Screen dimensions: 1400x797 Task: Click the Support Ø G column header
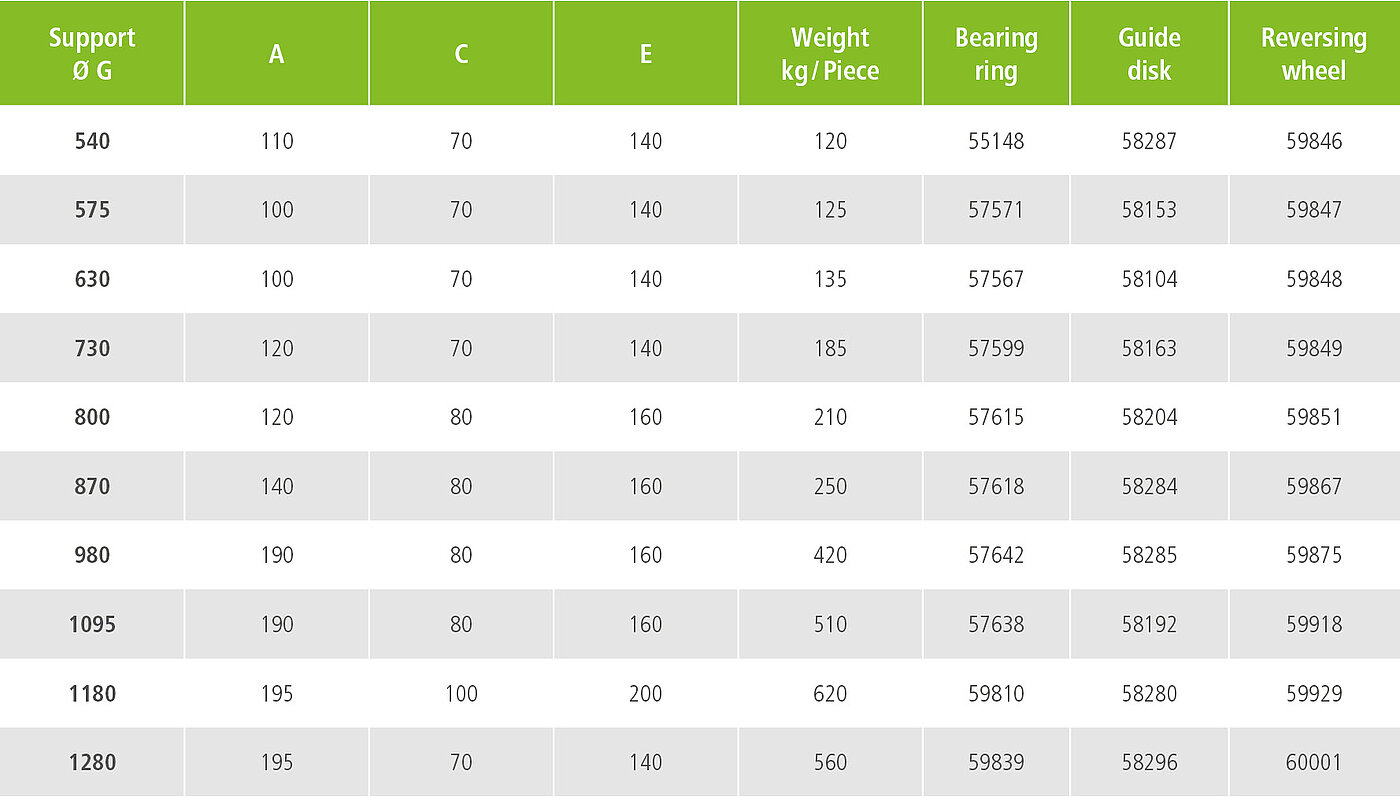pyautogui.click(x=92, y=54)
